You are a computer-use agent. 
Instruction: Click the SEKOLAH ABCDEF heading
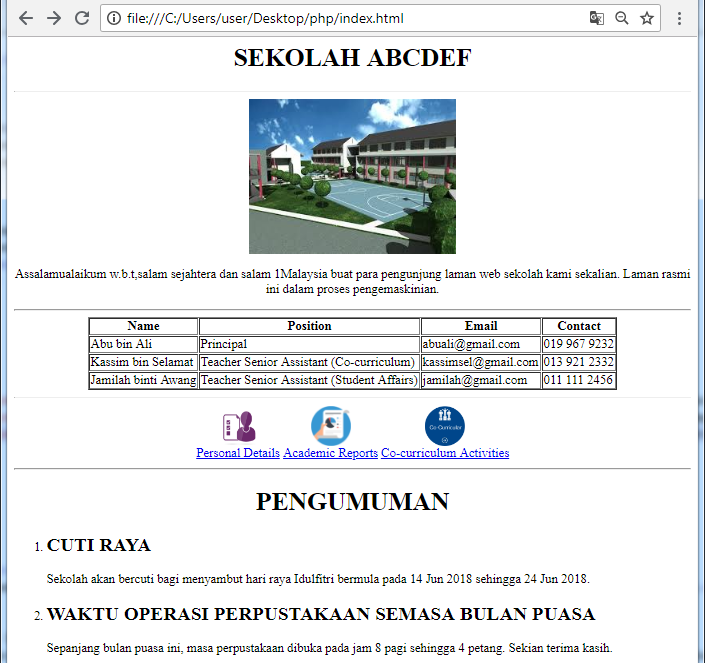pyautogui.click(x=352, y=58)
